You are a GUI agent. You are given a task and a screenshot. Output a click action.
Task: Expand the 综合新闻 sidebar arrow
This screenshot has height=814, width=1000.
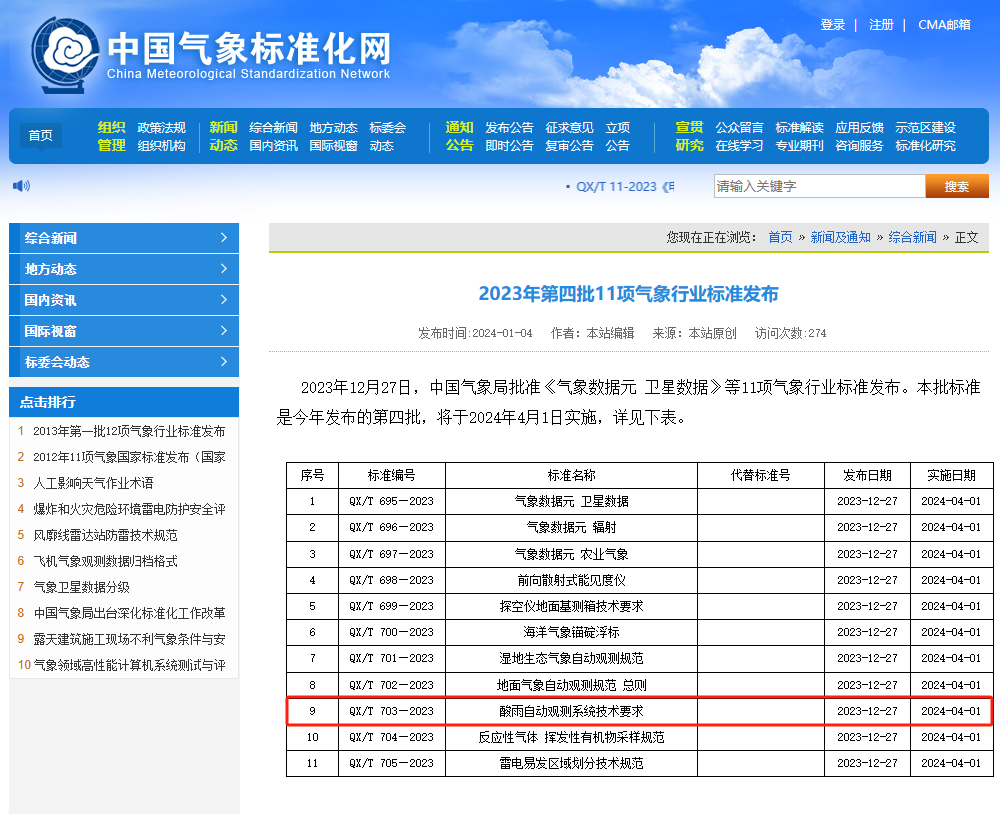[x=224, y=238]
